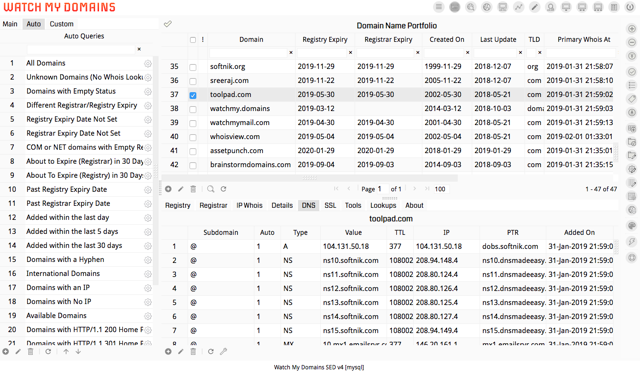Uncheck the toolpad.com row checkbox
This screenshot has height=373, width=640.
click(193, 95)
